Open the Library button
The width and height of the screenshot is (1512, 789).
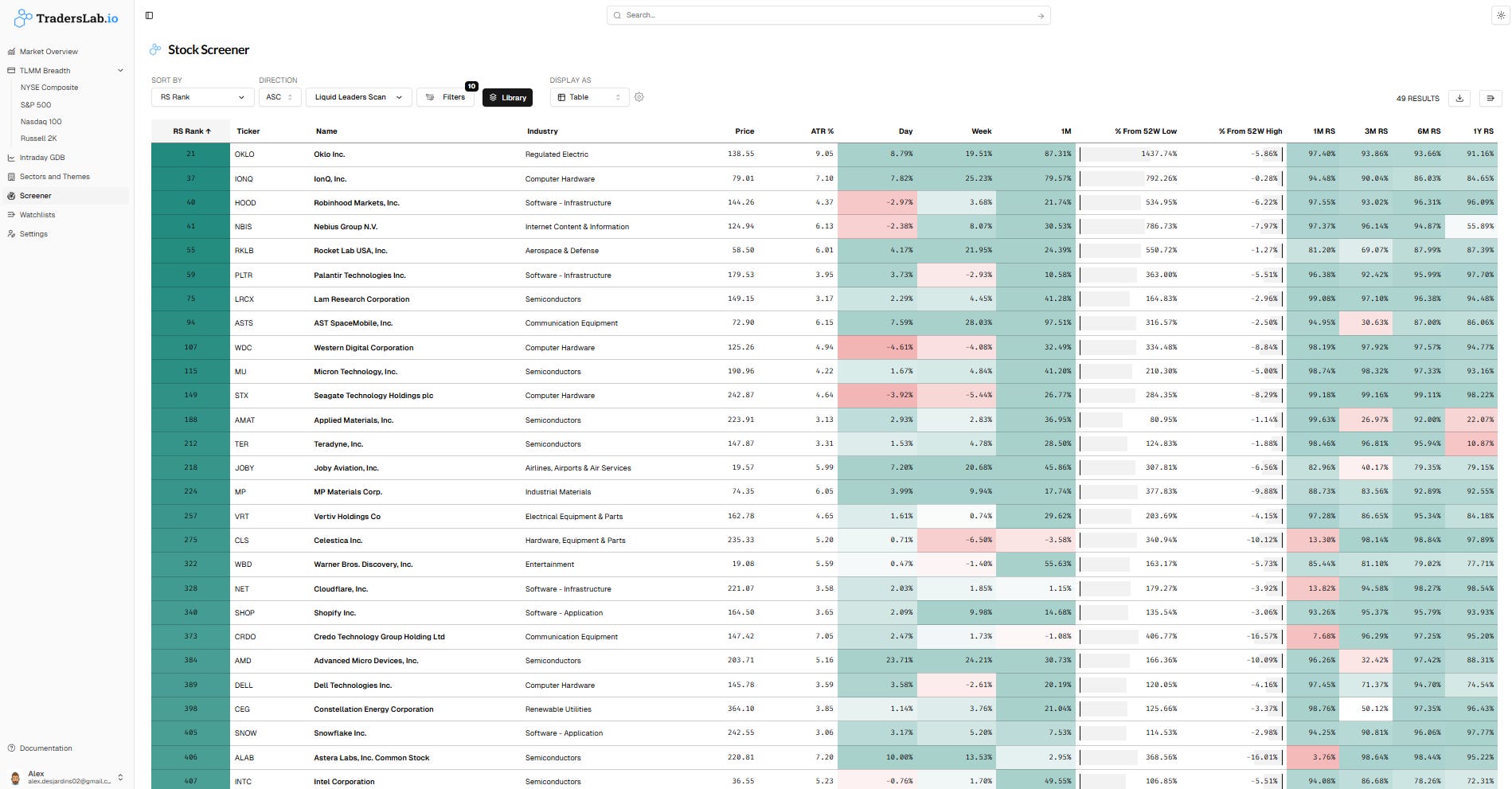[507, 97]
